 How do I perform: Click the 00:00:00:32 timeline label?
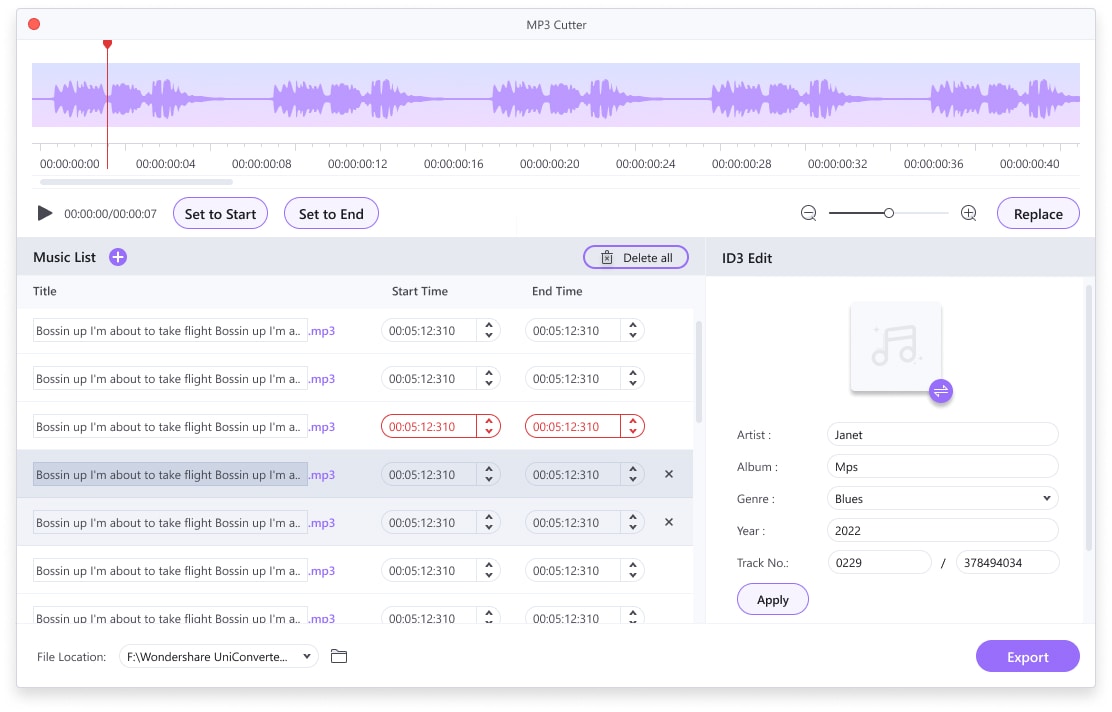[838, 164]
